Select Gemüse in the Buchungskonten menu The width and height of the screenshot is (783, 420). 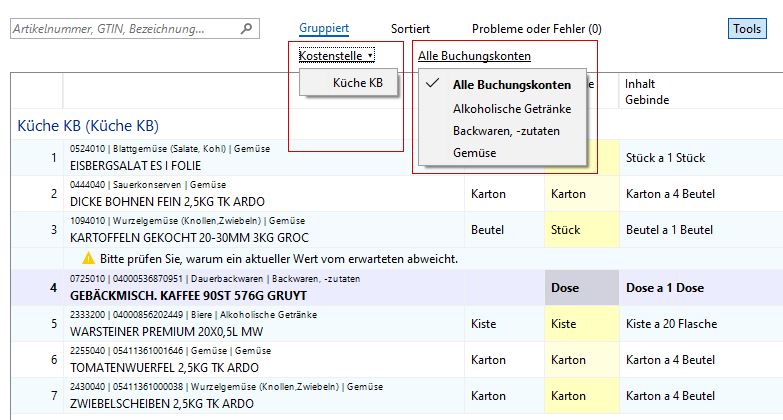474,153
